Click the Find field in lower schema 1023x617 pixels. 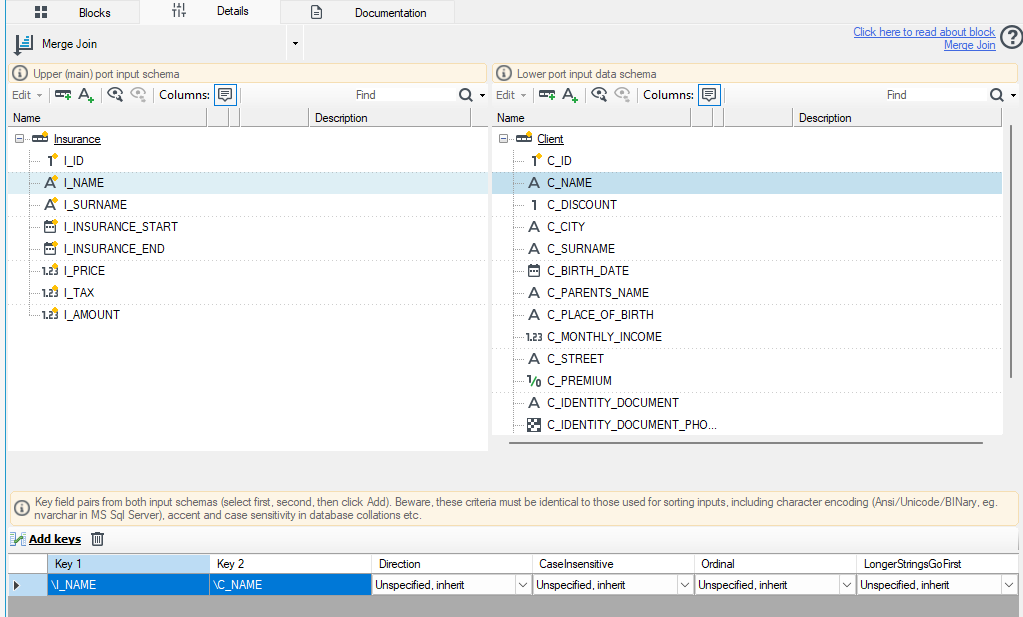click(896, 95)
